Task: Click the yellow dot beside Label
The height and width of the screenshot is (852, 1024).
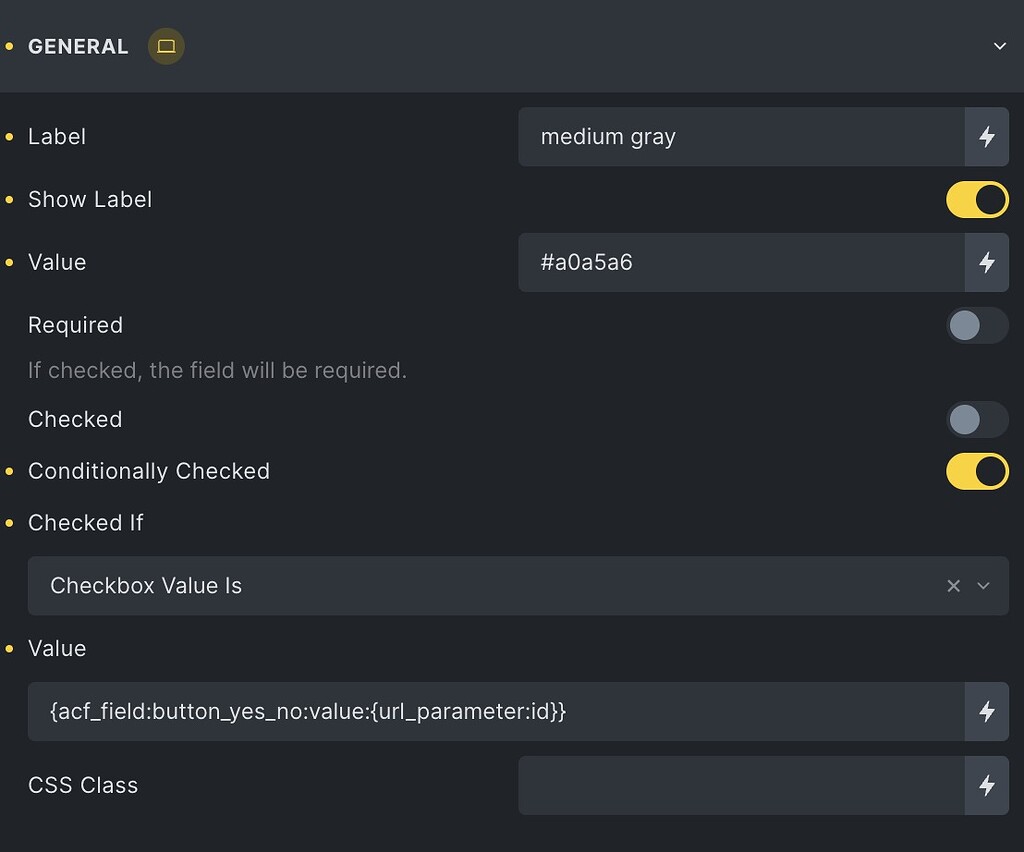Action: click(x=10, y=137)
